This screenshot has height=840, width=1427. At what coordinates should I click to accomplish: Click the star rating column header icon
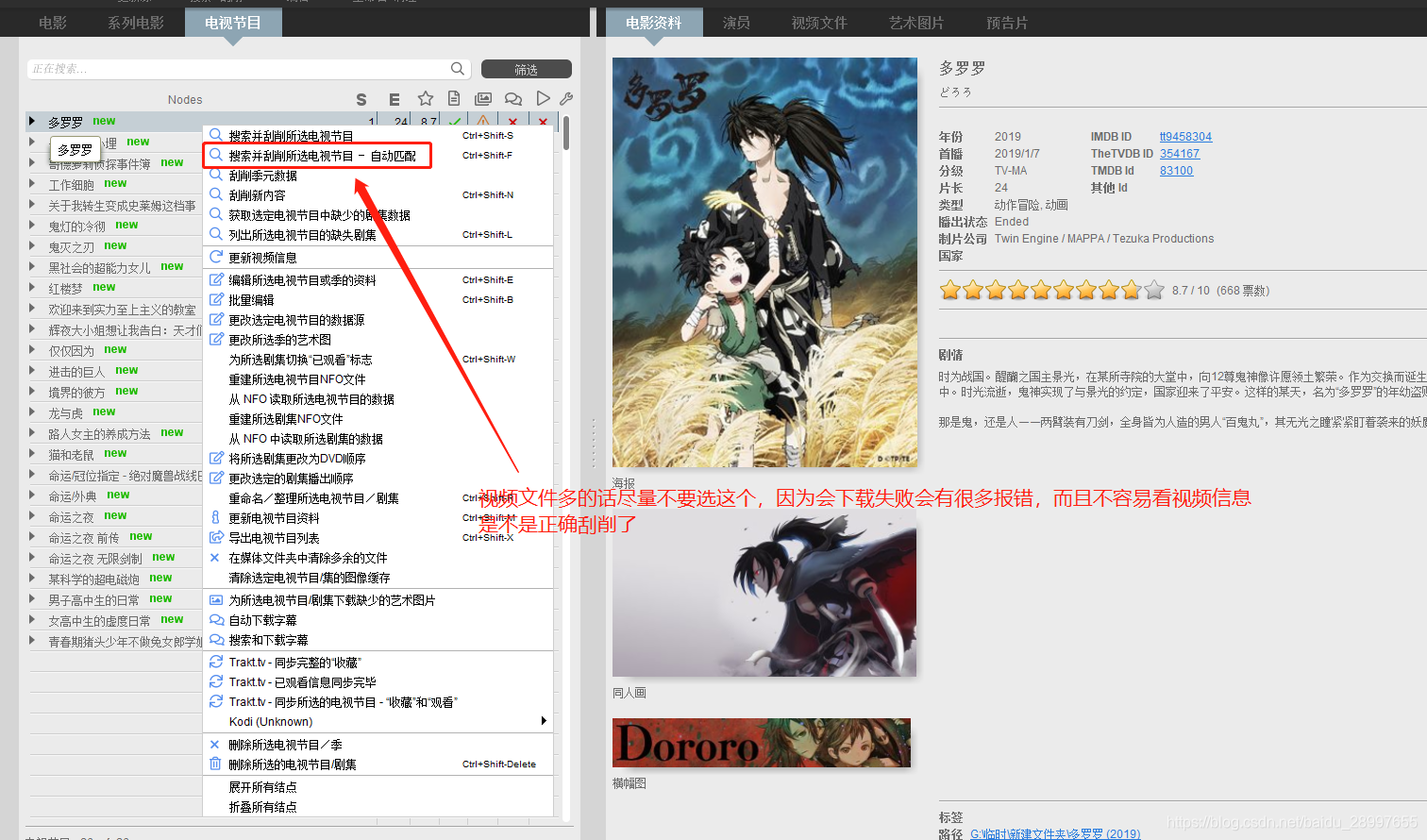[x=426, y=98]
